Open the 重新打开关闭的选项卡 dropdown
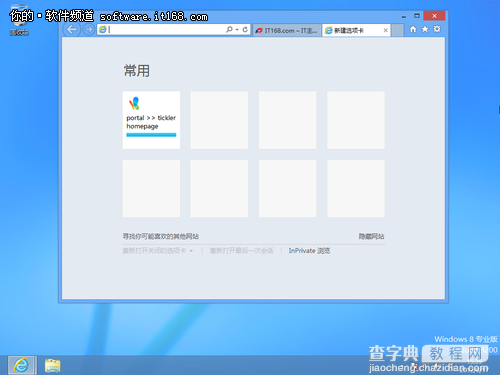 click(158, 251)
